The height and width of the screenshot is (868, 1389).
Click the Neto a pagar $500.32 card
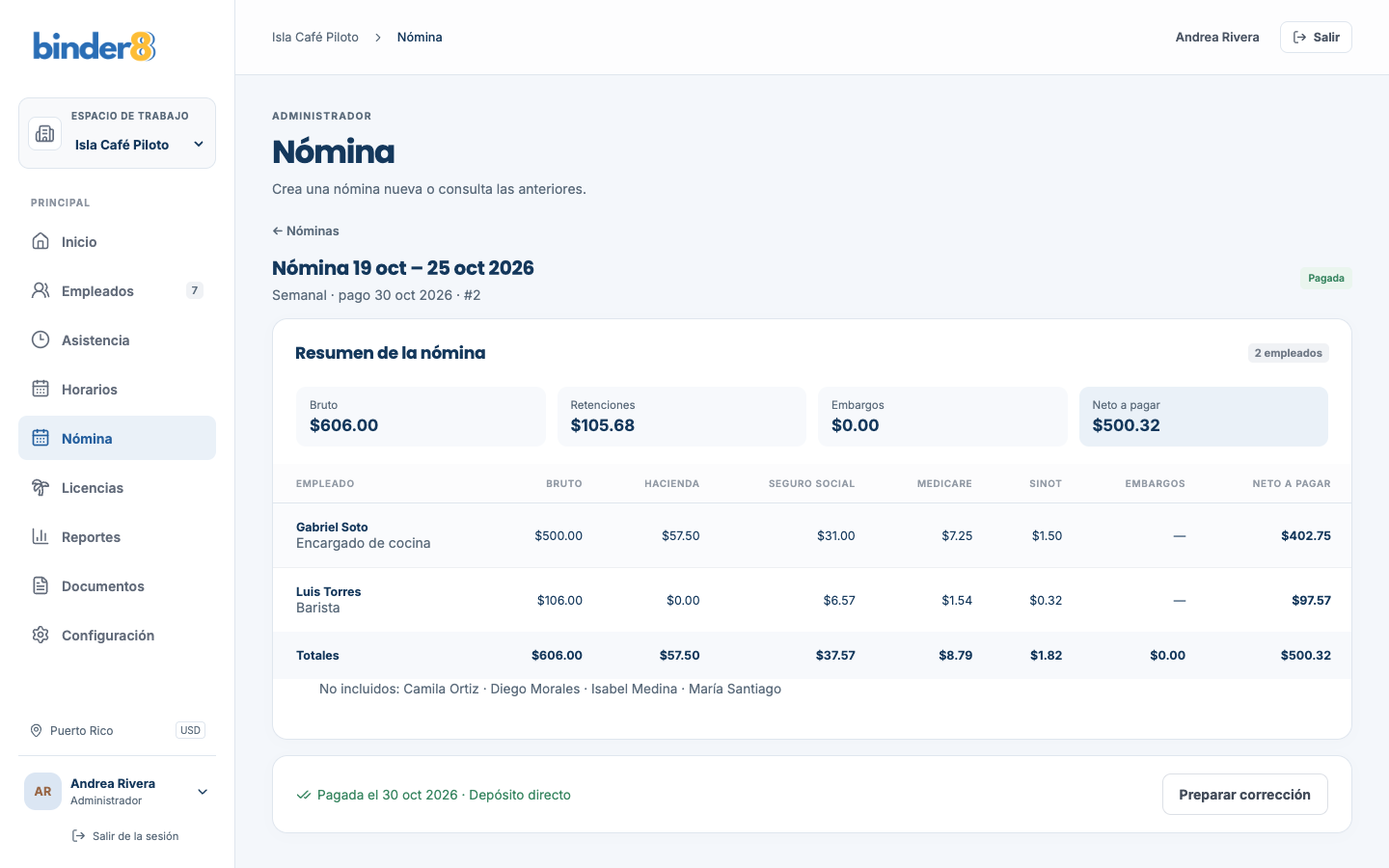coord(1203,417)
